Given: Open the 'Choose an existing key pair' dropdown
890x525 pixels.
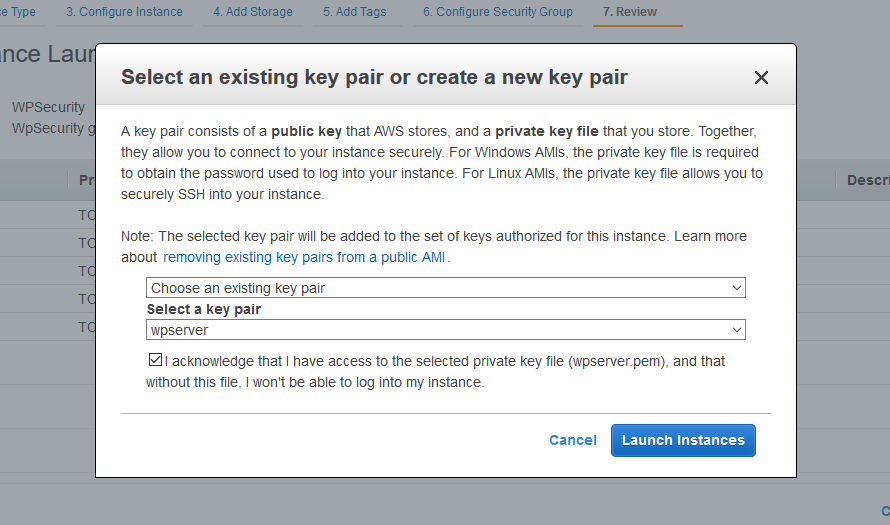Looking at the screenshot, I should (445, 288).
